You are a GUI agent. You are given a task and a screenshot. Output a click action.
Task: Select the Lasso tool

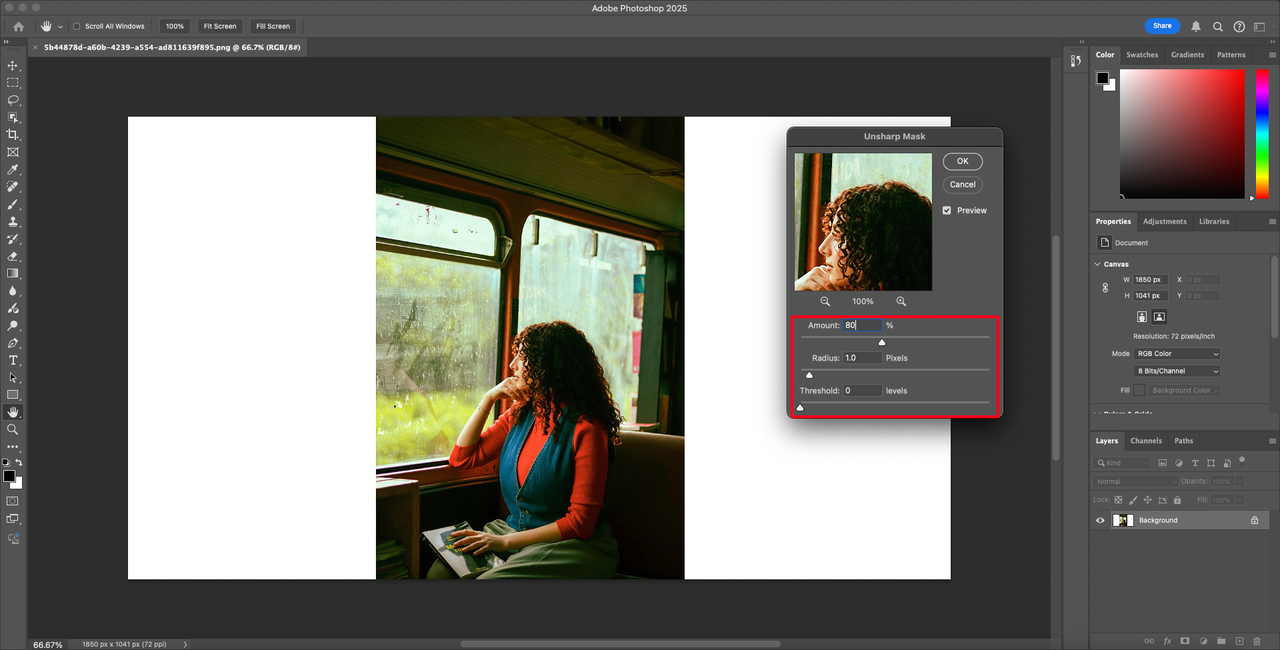13,100
